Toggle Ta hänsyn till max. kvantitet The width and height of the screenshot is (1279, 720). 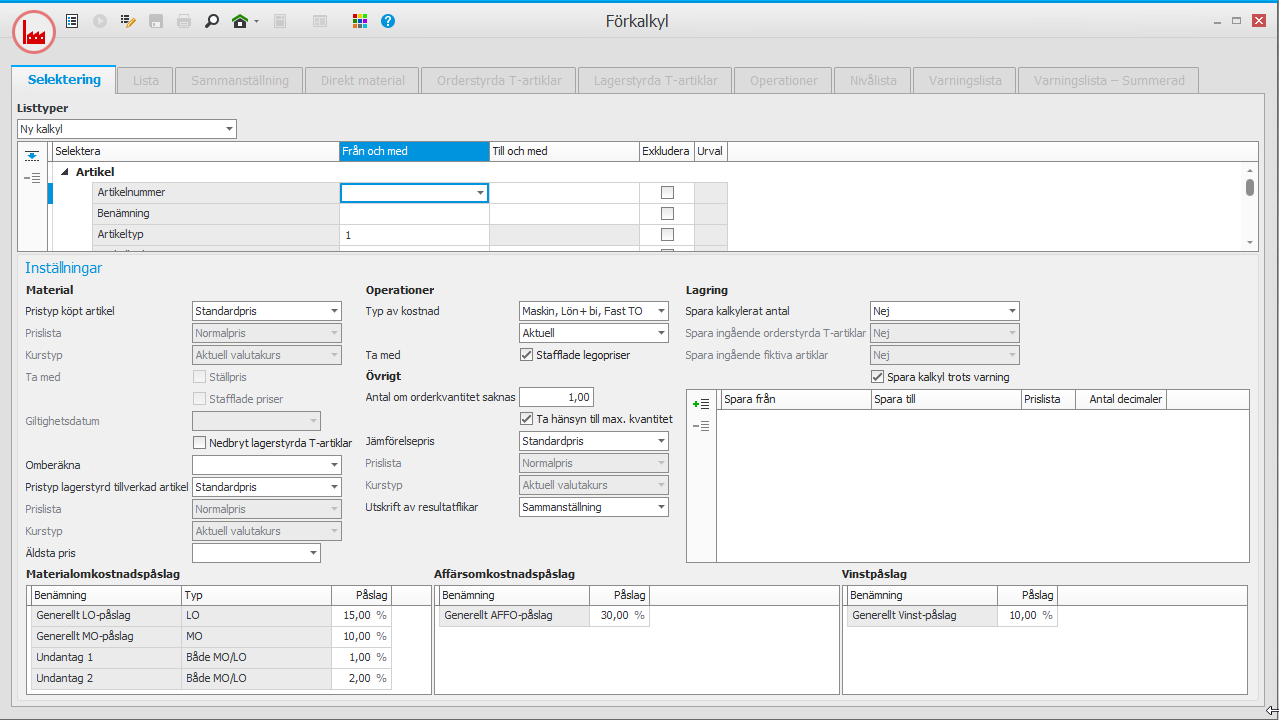[x=527, y=419]
